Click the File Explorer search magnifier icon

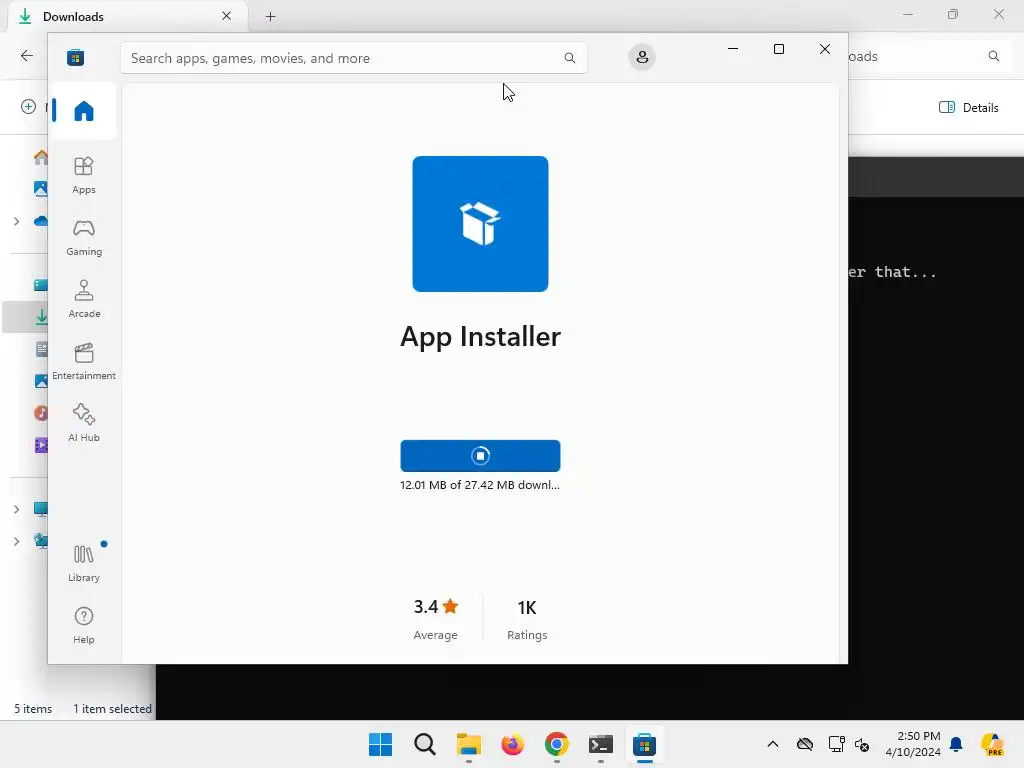[993, 56]
